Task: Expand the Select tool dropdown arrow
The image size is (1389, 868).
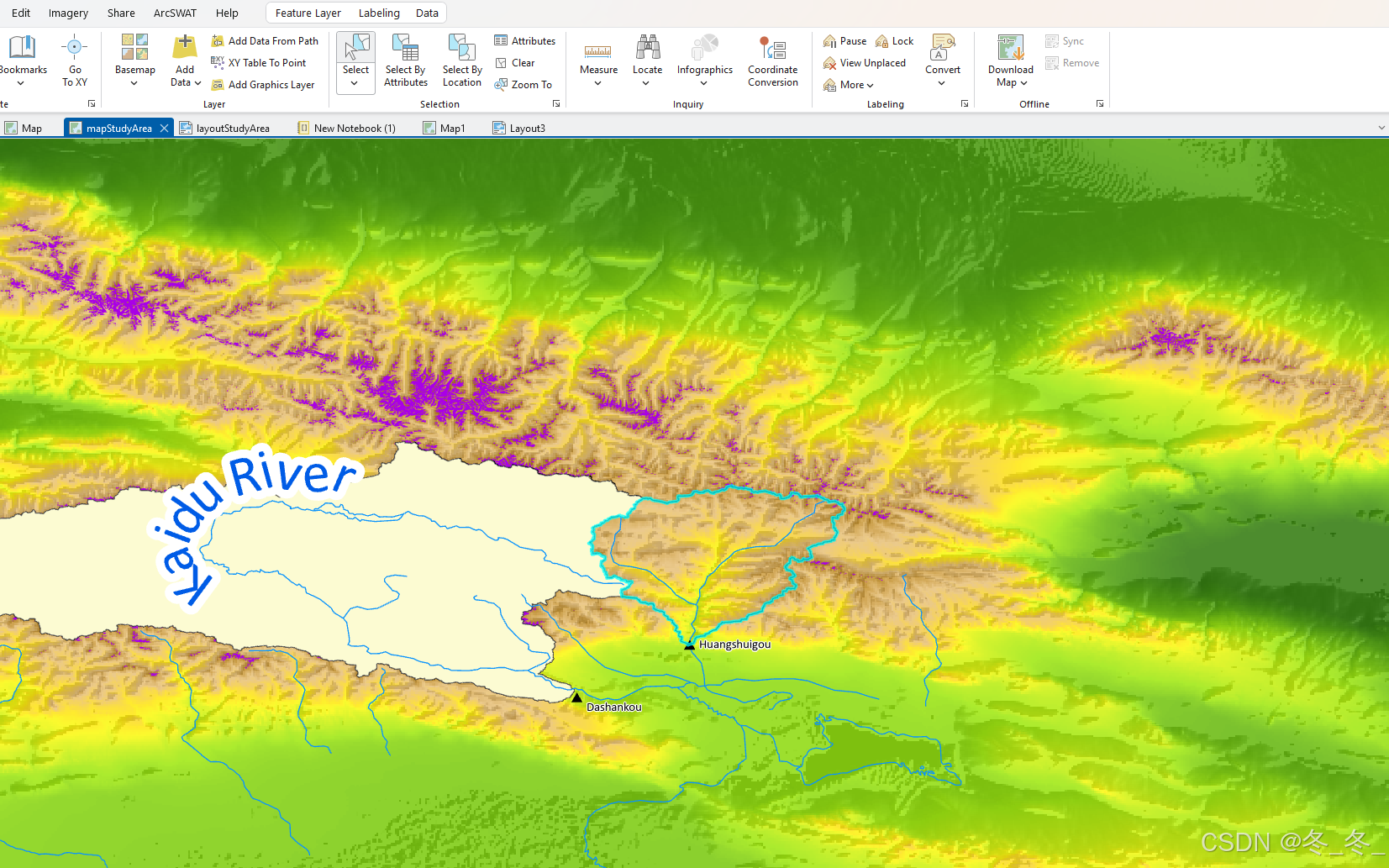Action: tap(355, 84)
